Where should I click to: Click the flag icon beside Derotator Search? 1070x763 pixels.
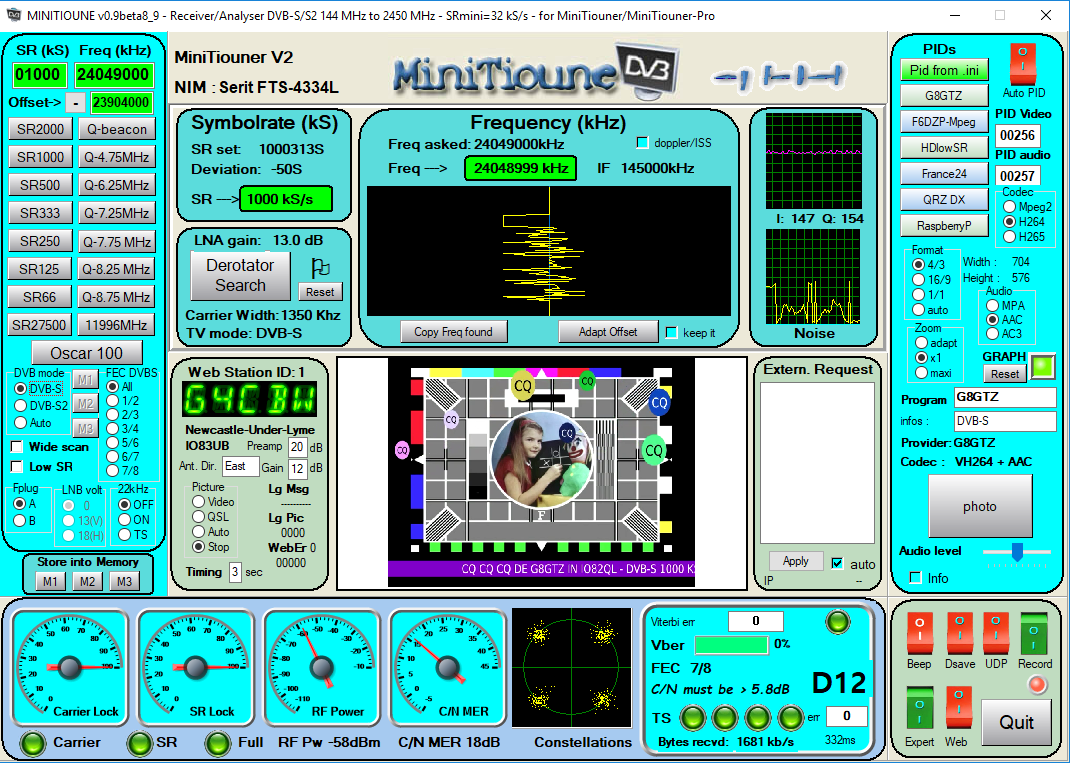tap(319, 268)
